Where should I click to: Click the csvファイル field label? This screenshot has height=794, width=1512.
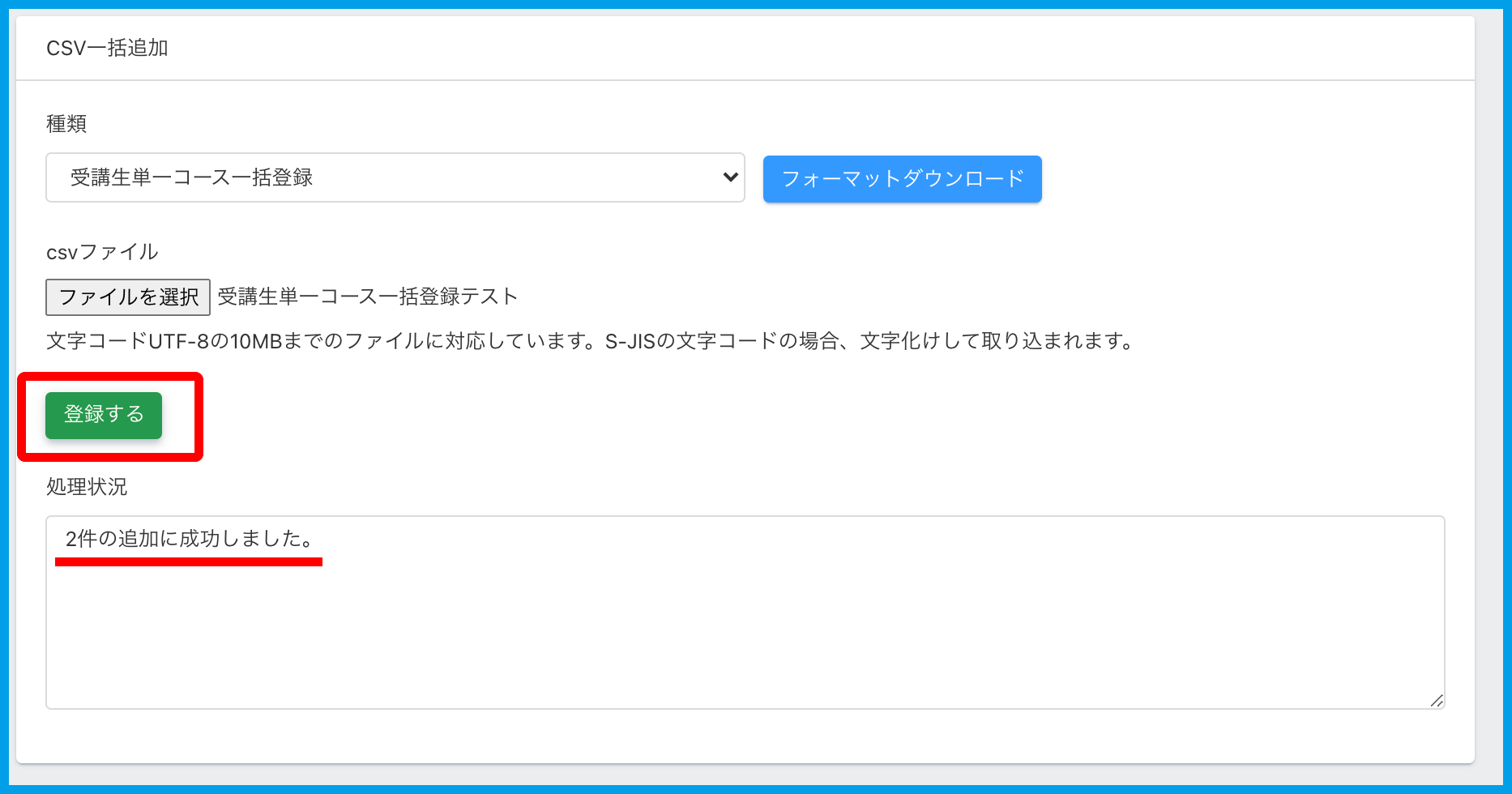pos(102,252)
